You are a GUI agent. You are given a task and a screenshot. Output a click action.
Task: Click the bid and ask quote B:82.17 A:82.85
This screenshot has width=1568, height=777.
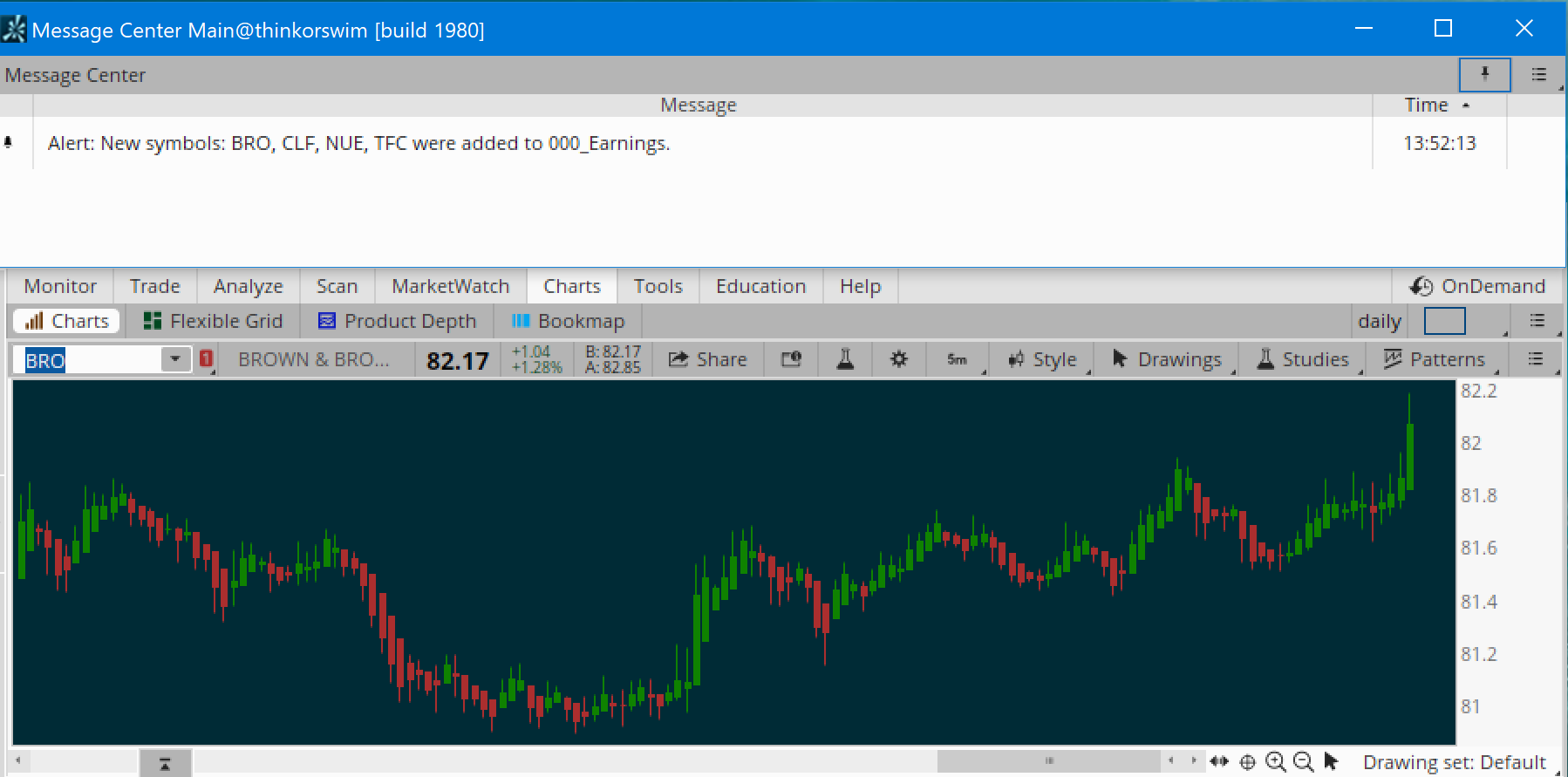(612, 359)
